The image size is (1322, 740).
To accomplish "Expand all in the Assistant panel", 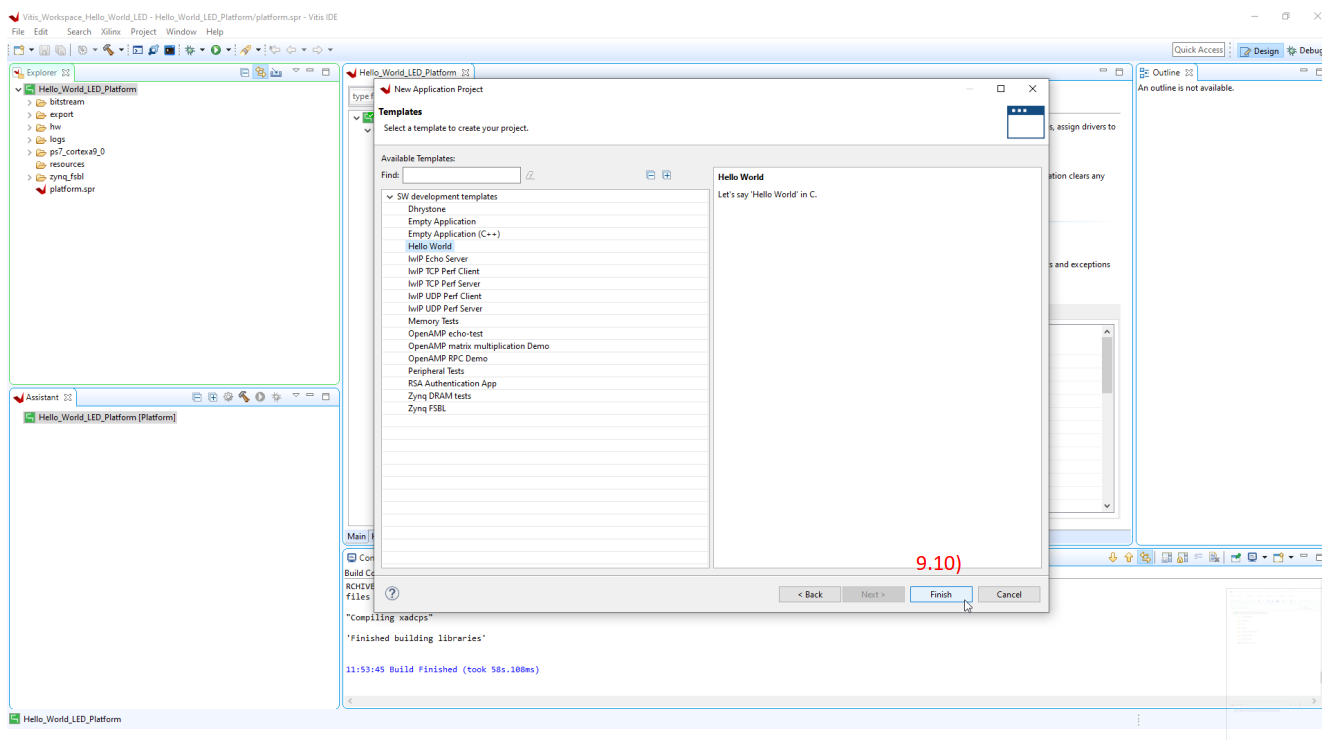I will click(213, 397).
